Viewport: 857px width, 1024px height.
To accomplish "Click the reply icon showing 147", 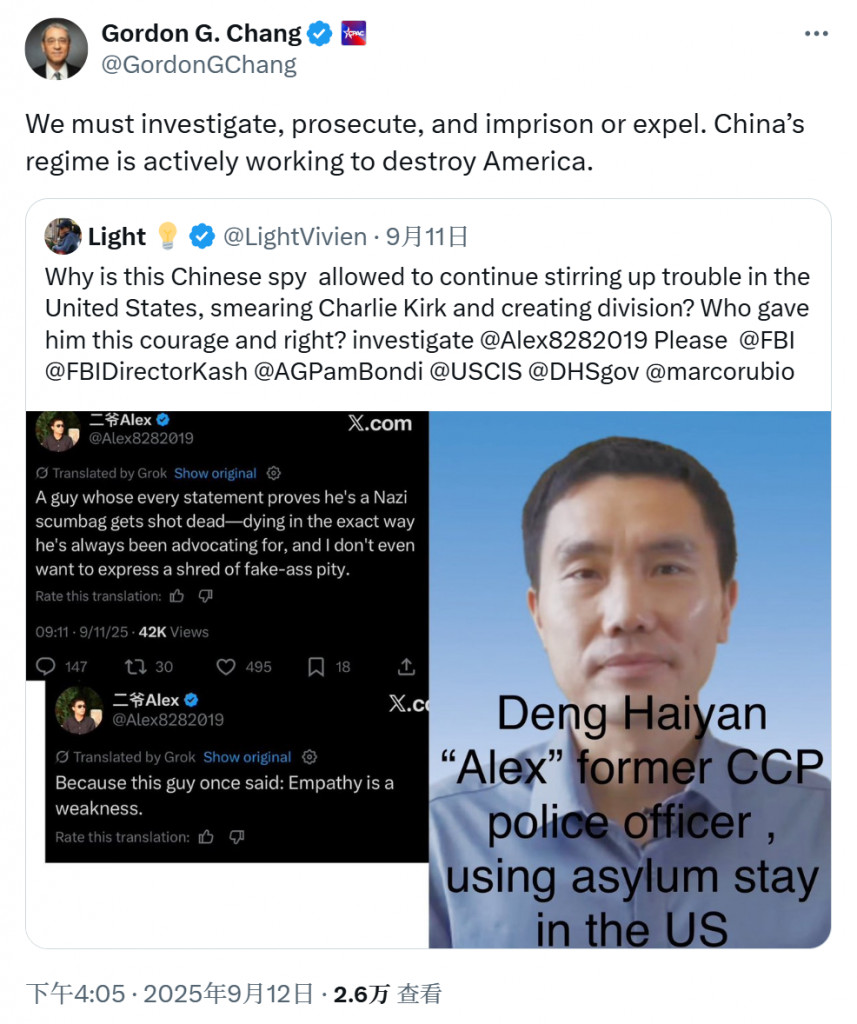I will 46,666.
